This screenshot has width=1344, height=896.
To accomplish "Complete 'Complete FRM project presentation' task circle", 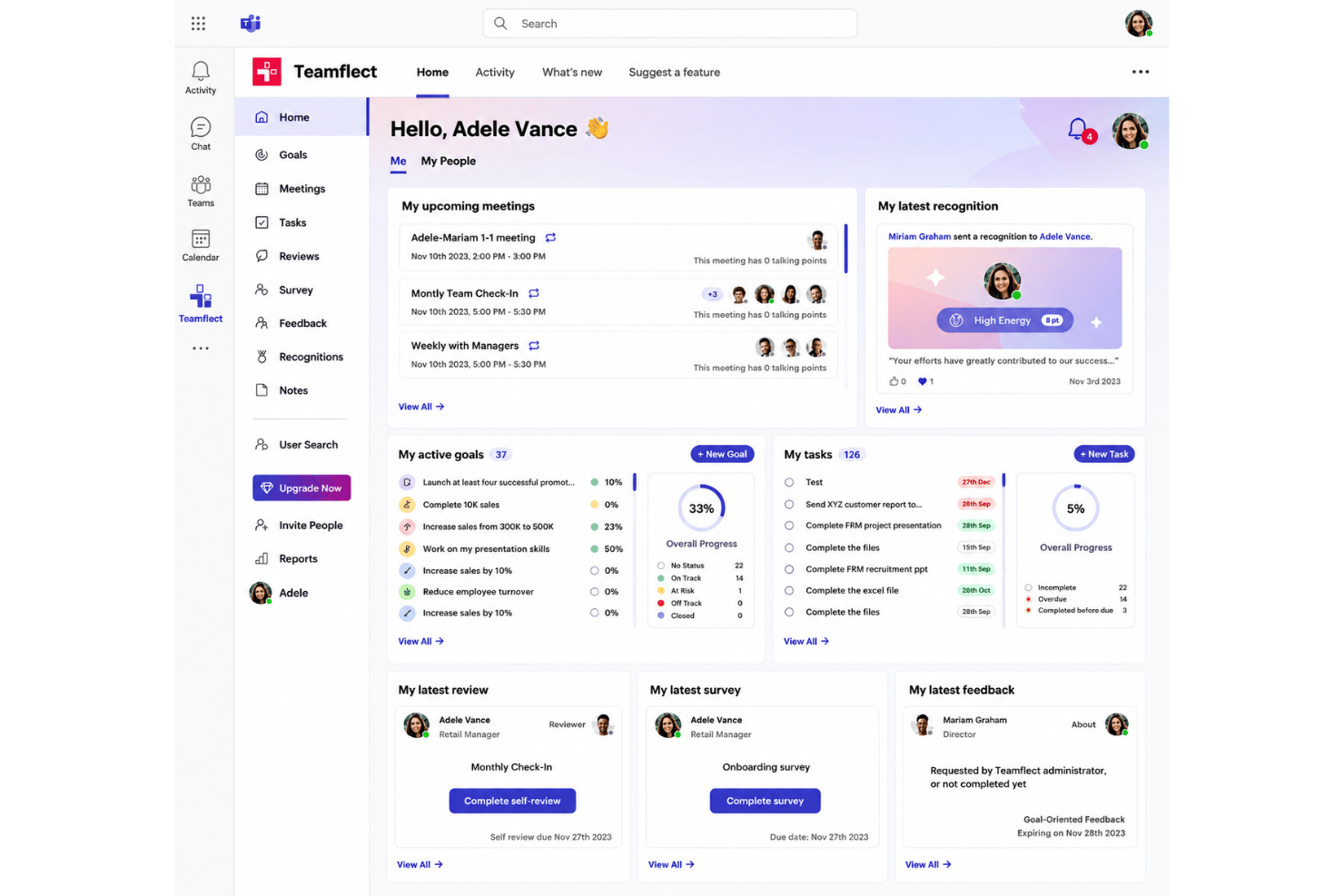I will click(789, 526).
